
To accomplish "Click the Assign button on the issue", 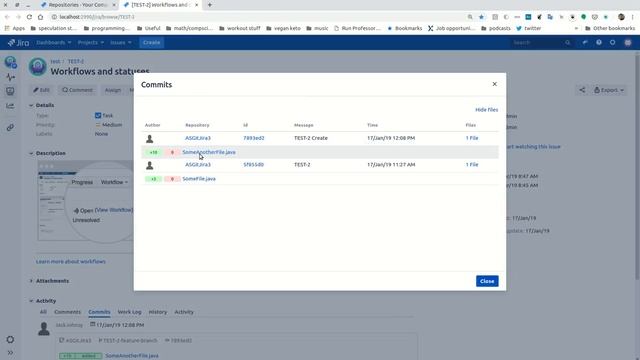I will pyautogui.click(x=113, y=90).
